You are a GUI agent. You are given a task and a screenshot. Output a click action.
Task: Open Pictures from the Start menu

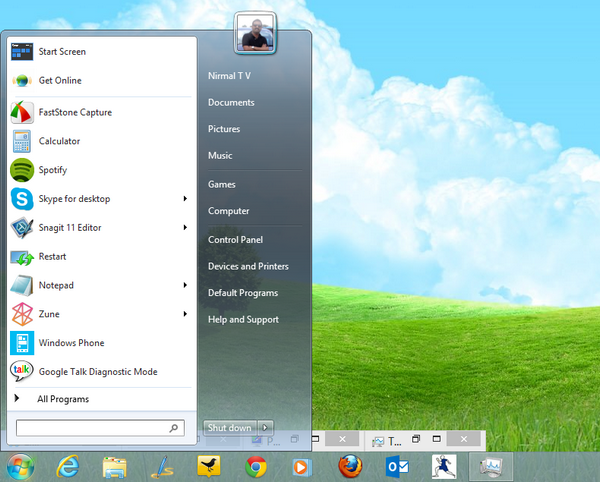point(224,129)
